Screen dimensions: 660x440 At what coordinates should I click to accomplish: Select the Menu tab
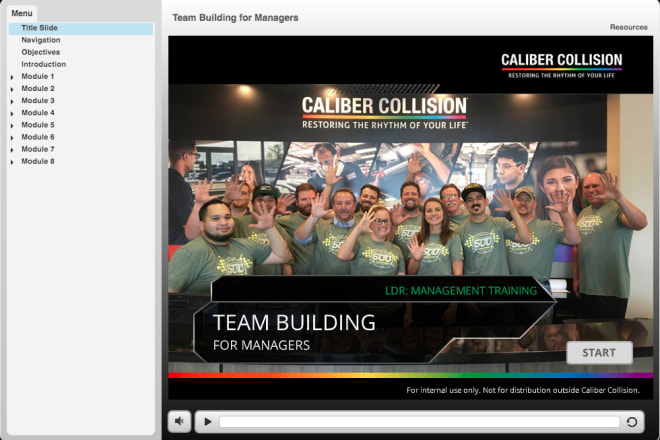(22, 13)
